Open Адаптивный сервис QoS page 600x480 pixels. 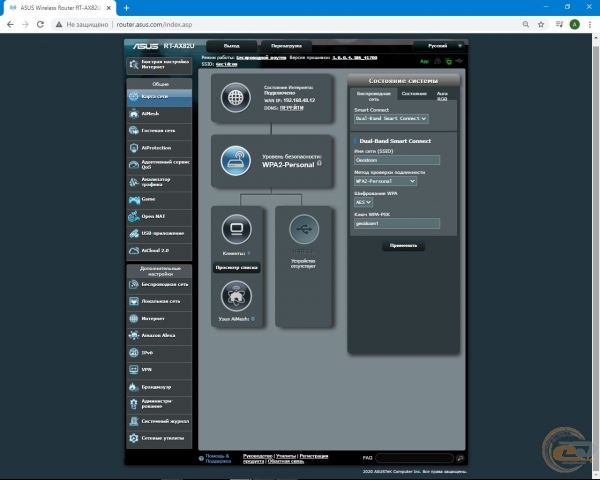pyautogui.click(x=159, y=165)
